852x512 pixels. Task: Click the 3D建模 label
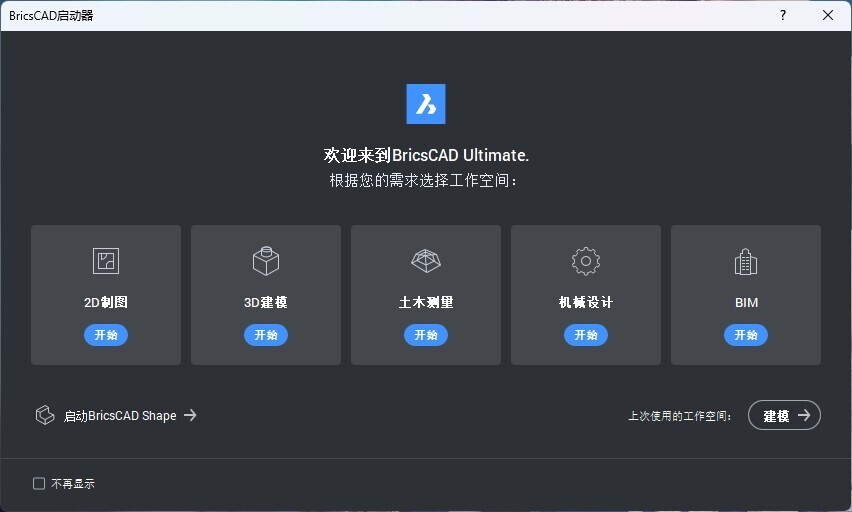point(266,302)
